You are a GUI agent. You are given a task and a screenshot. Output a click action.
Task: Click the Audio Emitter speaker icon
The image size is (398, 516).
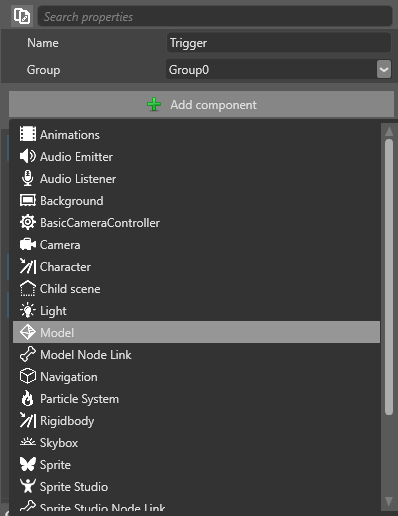[28, 157]
